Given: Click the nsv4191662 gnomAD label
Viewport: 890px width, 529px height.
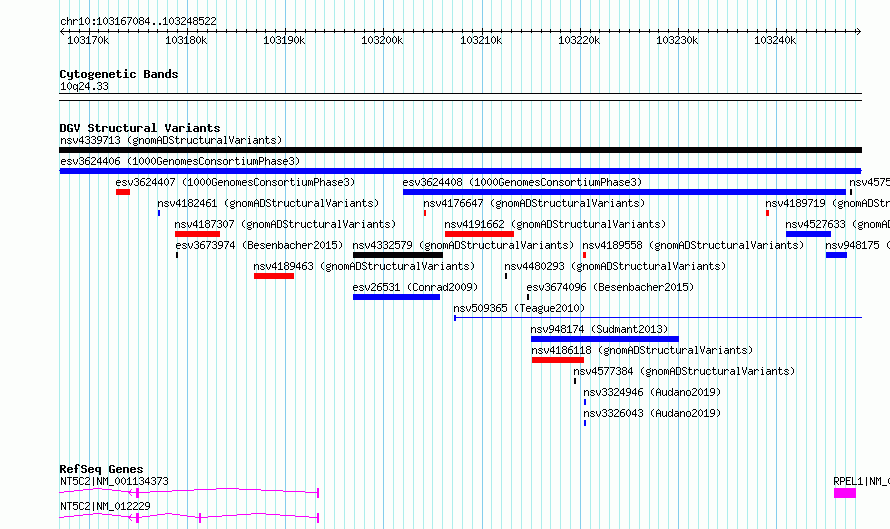Looking at the screenshot, I should tap(555, 224).
